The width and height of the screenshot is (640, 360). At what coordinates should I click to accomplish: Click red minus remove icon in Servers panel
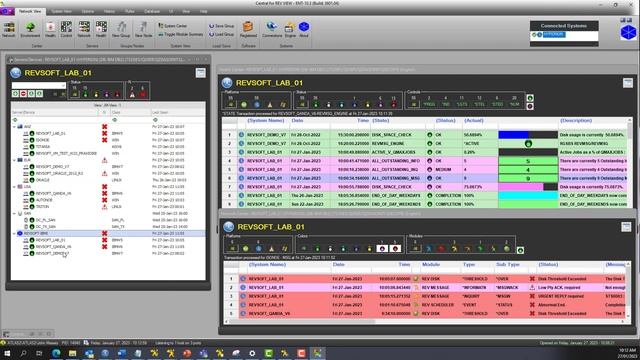(23, 94)
